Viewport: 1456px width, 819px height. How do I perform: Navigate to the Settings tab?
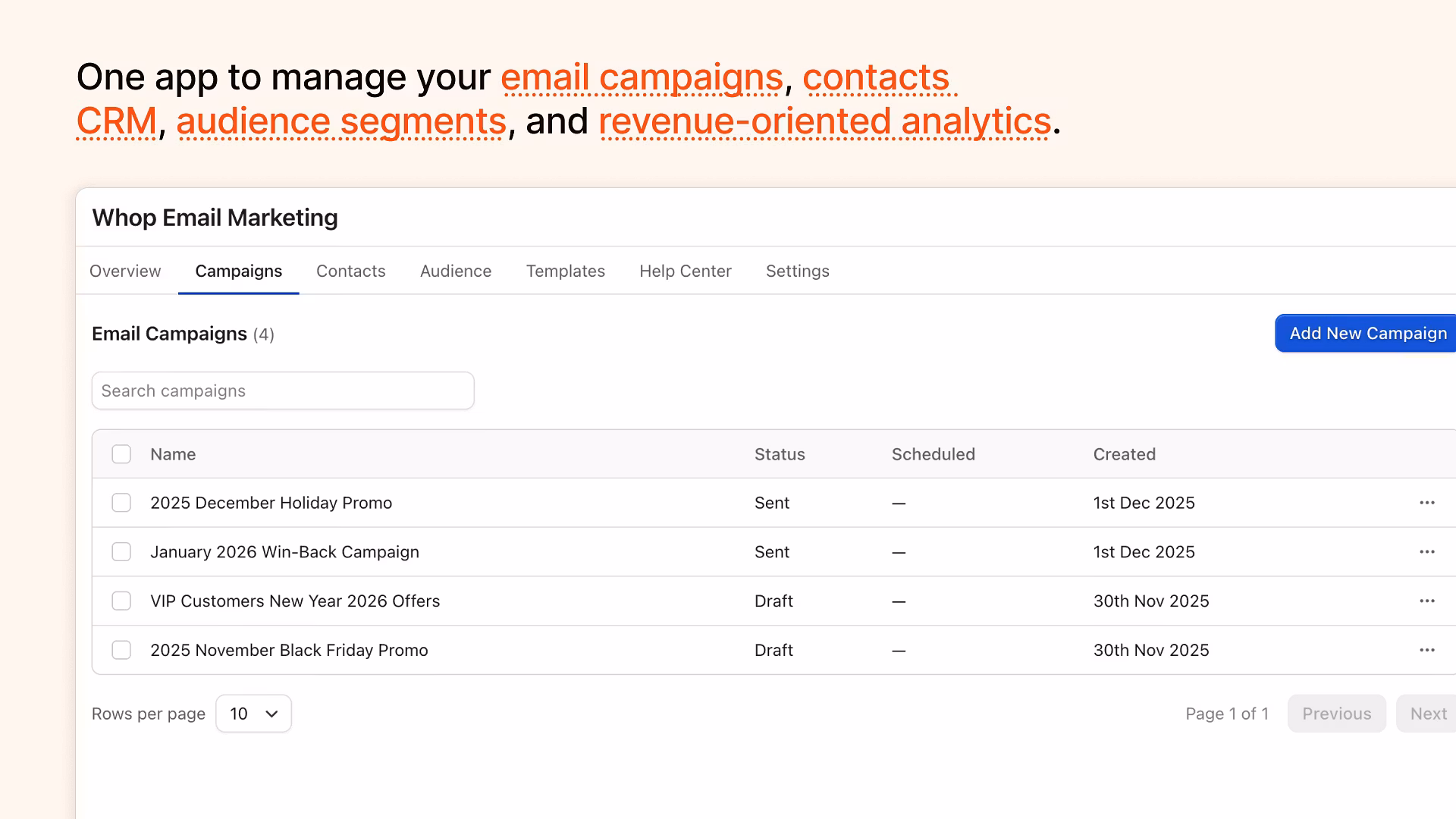click(797, 271)
